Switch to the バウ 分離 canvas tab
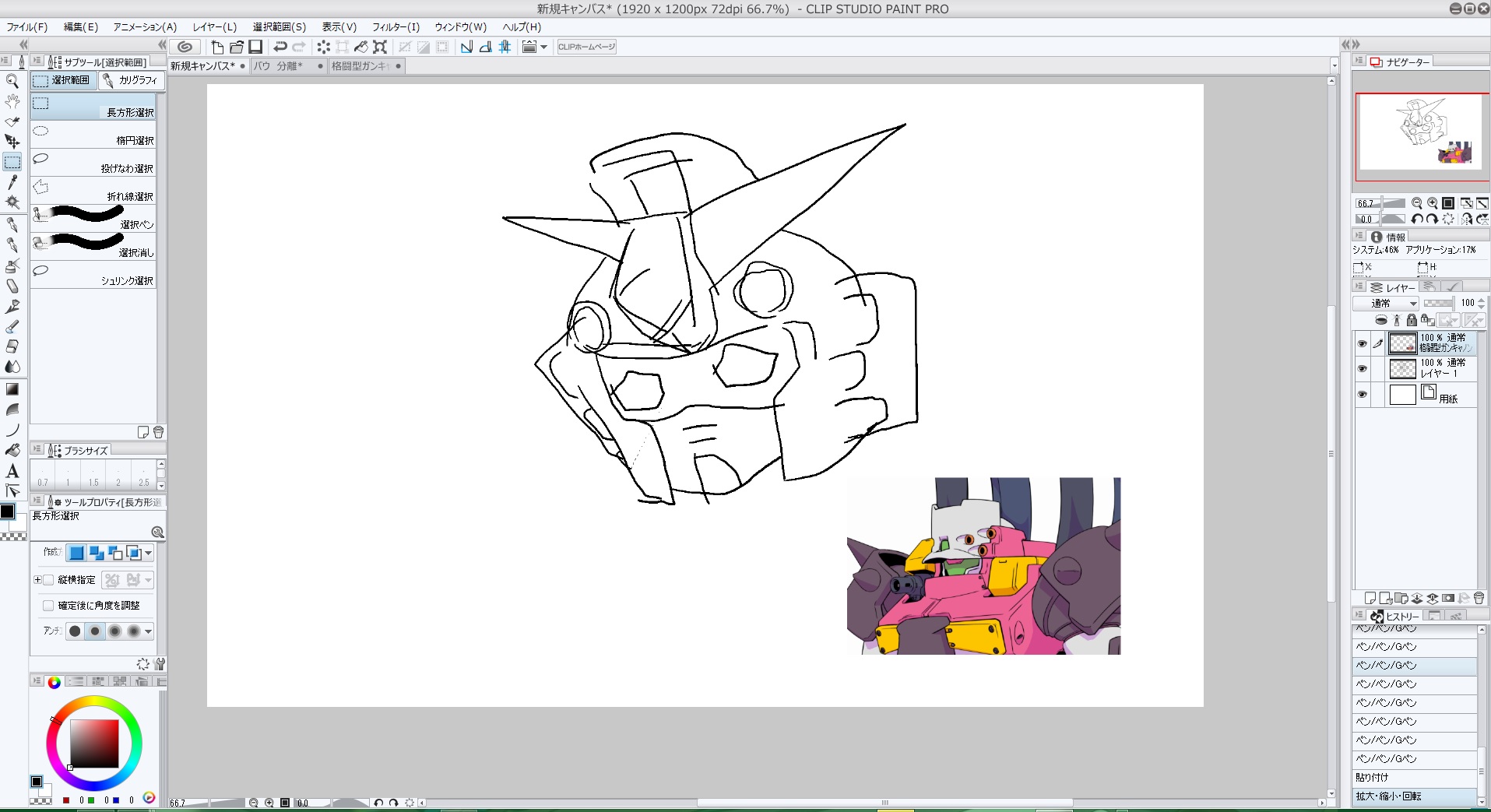This screenshot has width=1491, height=812. (x=279, y=66)
